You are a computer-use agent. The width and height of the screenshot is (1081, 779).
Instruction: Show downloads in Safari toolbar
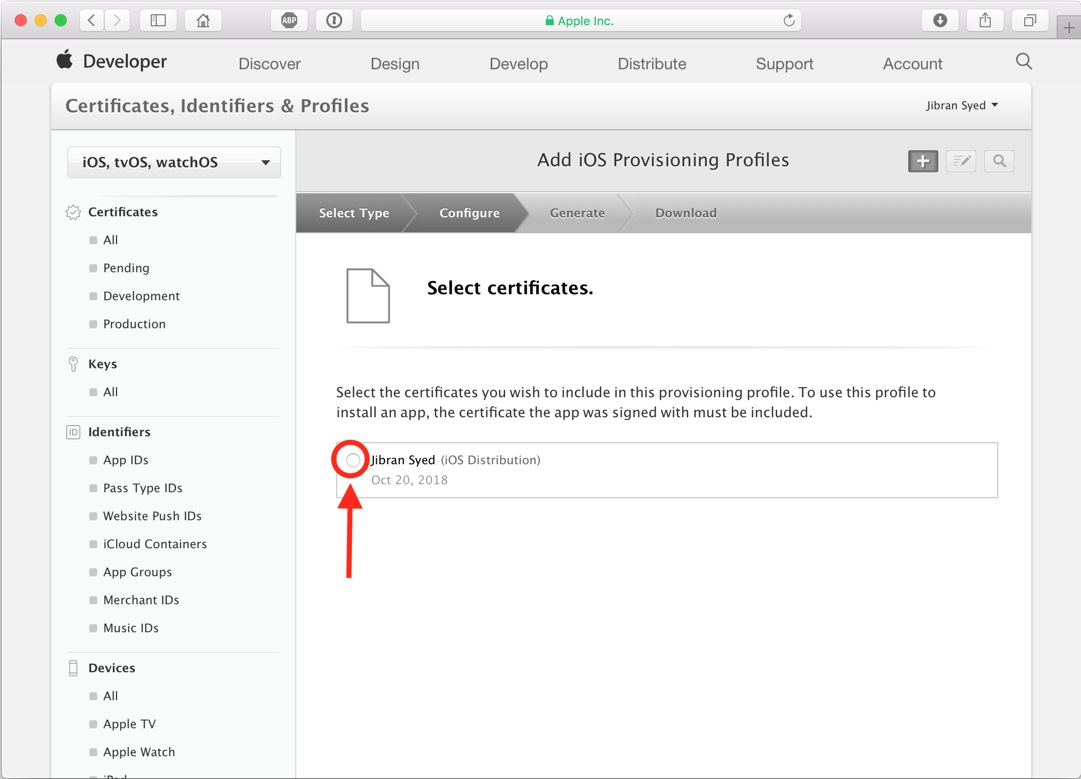(x=940, y=20)
